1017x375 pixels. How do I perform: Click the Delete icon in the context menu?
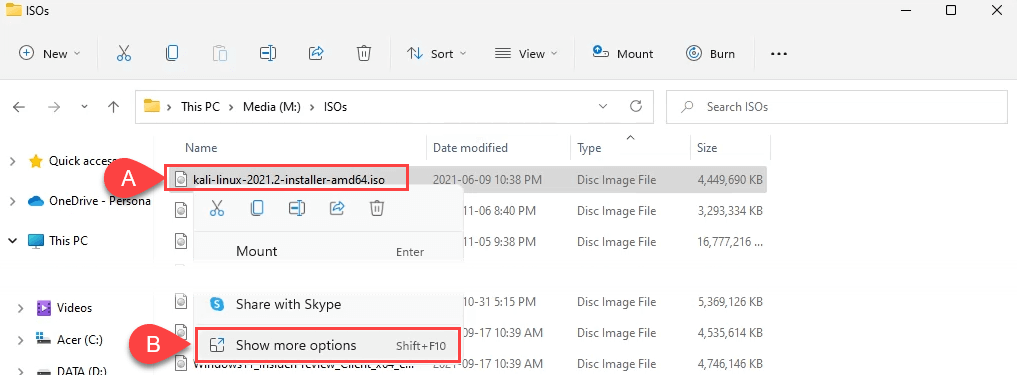377,208
